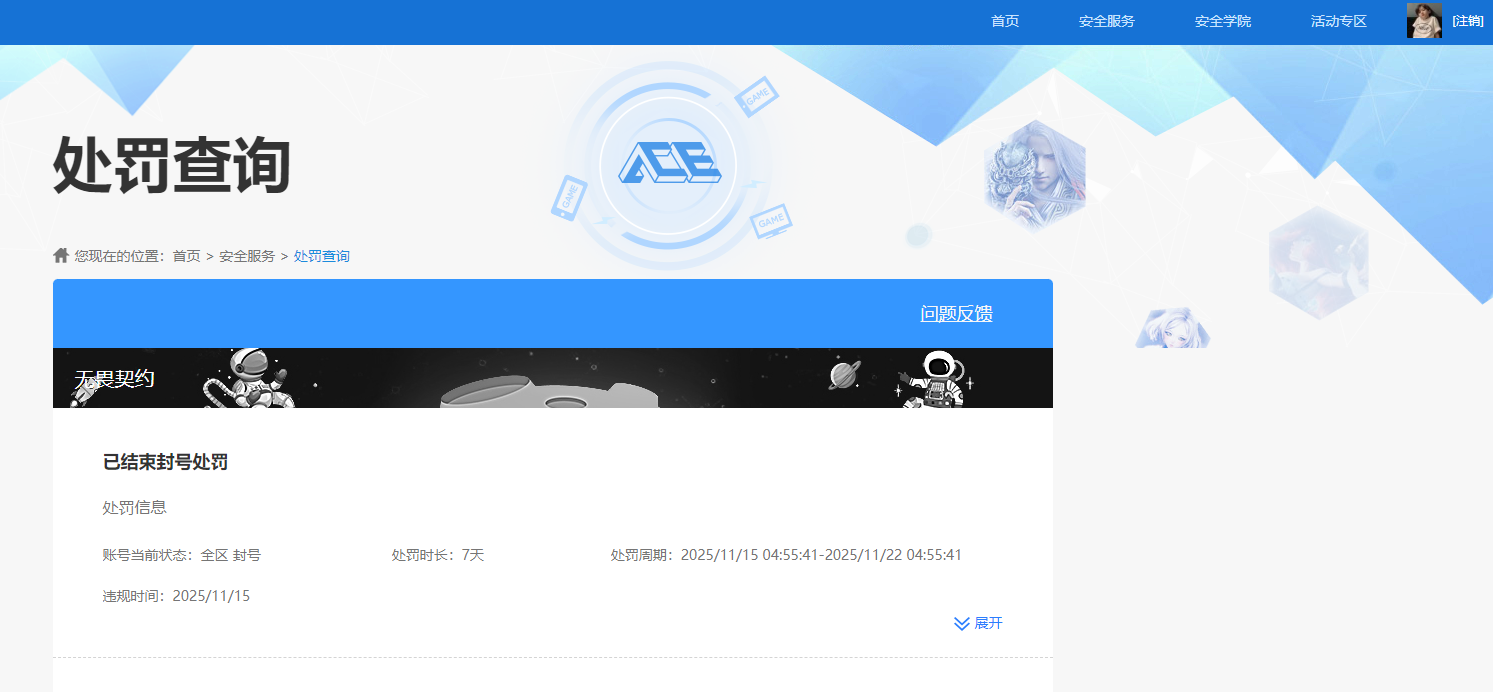Screen dimensions: 1493x692
Task: Open the user avatar profile picture
Action: 1423,21
